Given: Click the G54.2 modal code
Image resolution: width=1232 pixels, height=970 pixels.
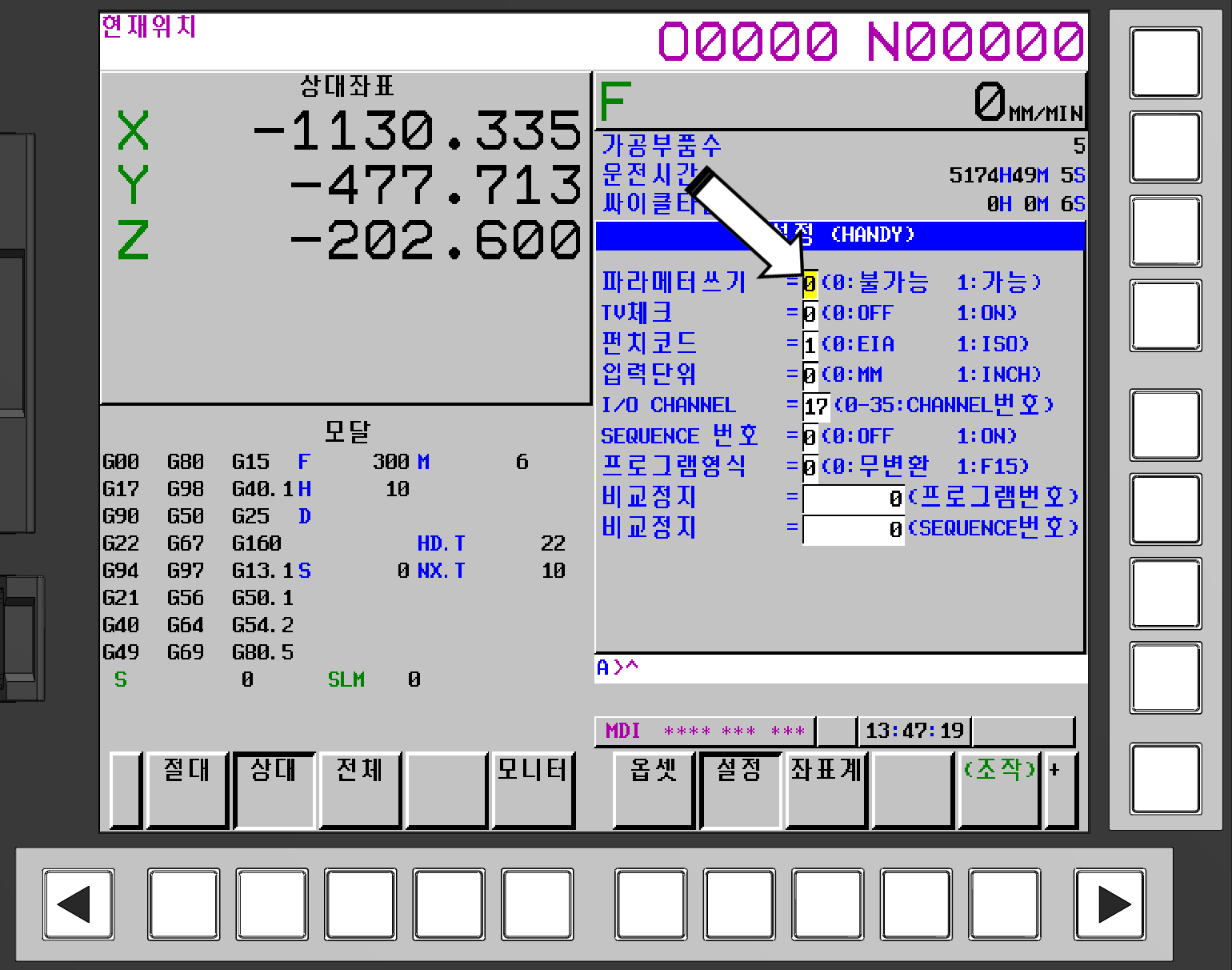Looking at the screenshot, I should coord(262,625).
